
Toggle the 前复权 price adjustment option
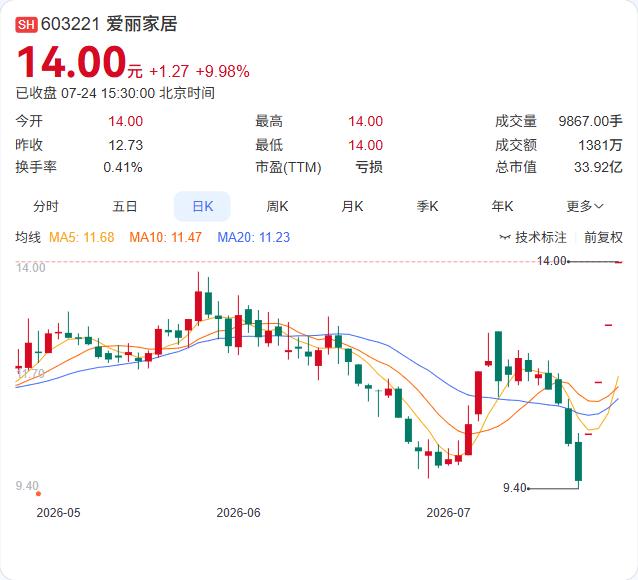pyautogui.click(x=603, y=237)
